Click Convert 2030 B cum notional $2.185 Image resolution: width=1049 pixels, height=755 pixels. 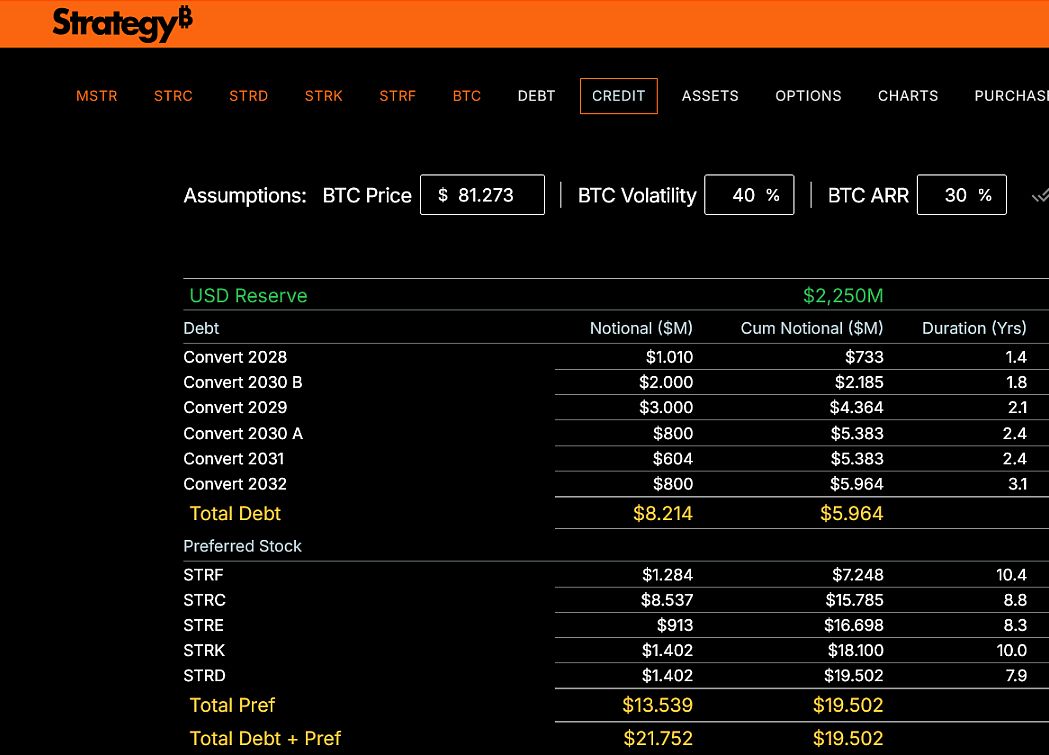tap(859, 383)
